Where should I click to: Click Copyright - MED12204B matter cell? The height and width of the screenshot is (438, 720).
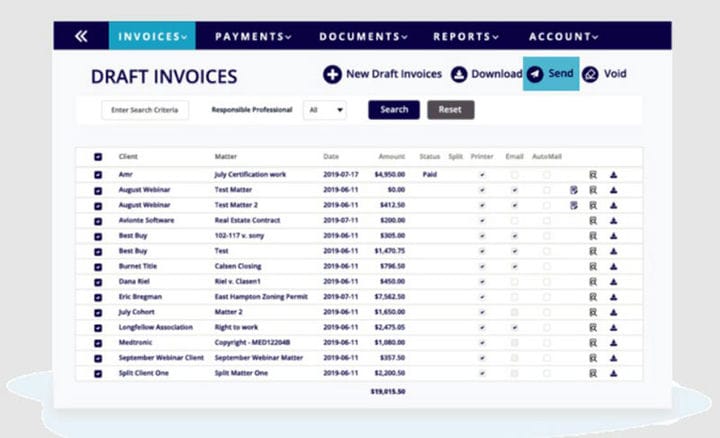[252, 343]
